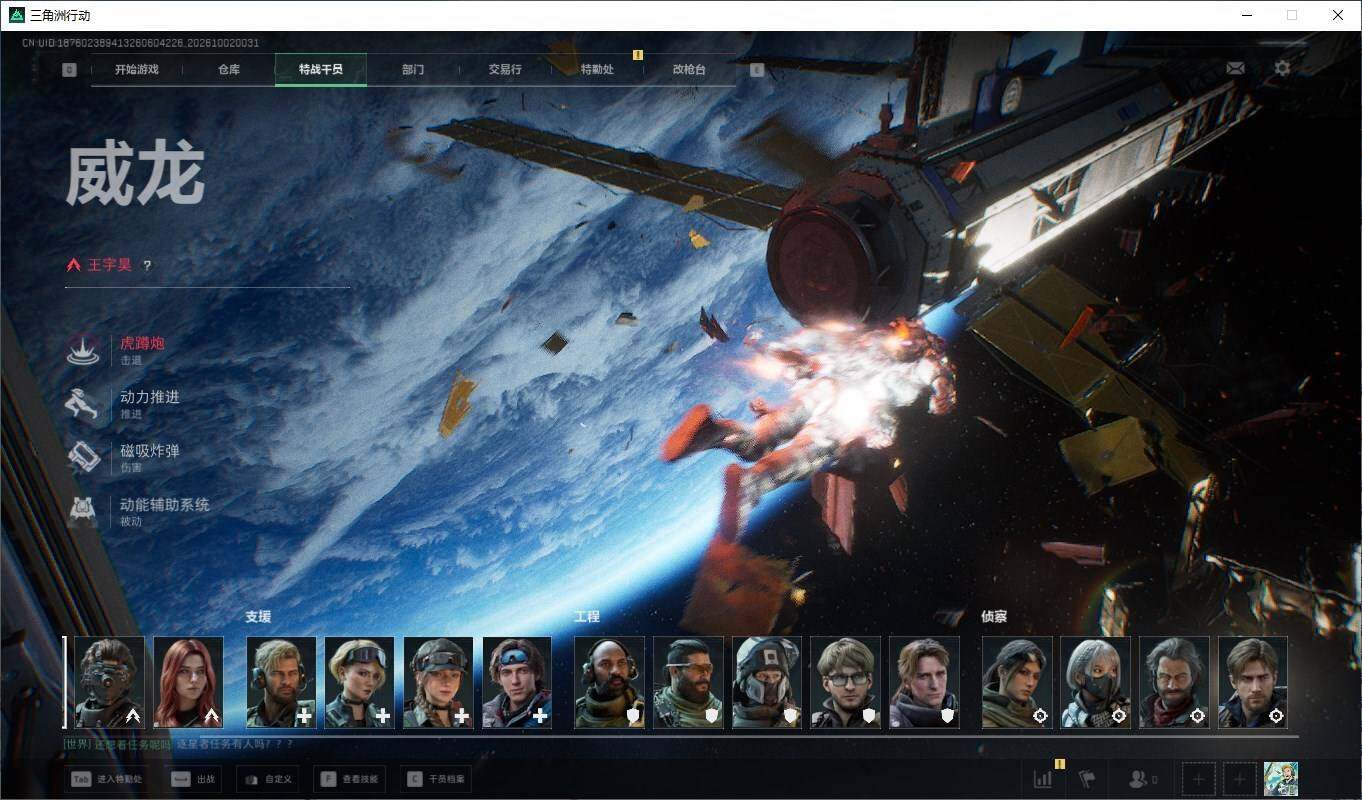Open the statistics bar chart icon
Viewport: 1362px width, 800px height.
(x=1043, y=779)
